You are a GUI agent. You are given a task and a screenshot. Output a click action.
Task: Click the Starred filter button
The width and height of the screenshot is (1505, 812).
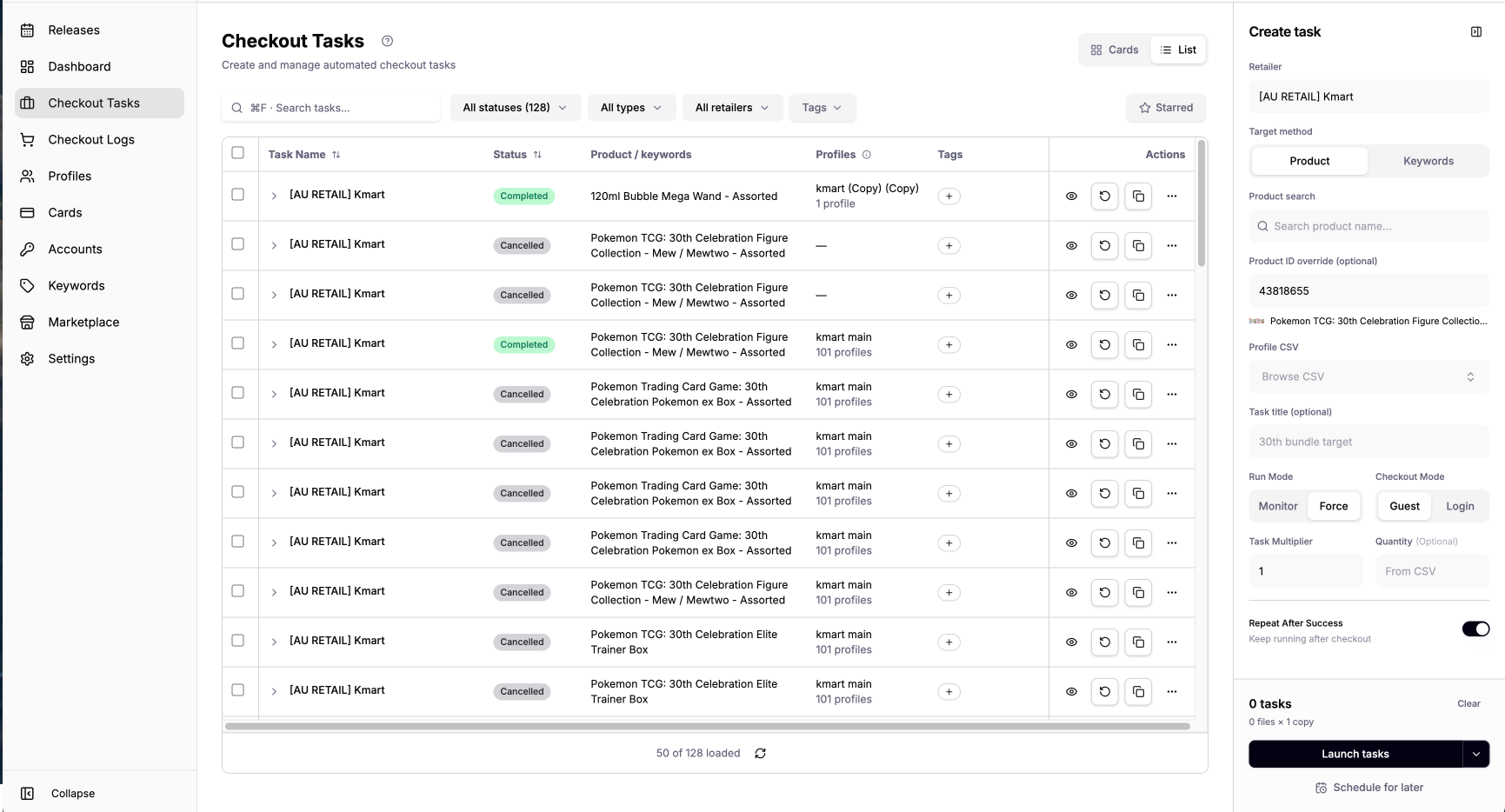[1166, 108]
